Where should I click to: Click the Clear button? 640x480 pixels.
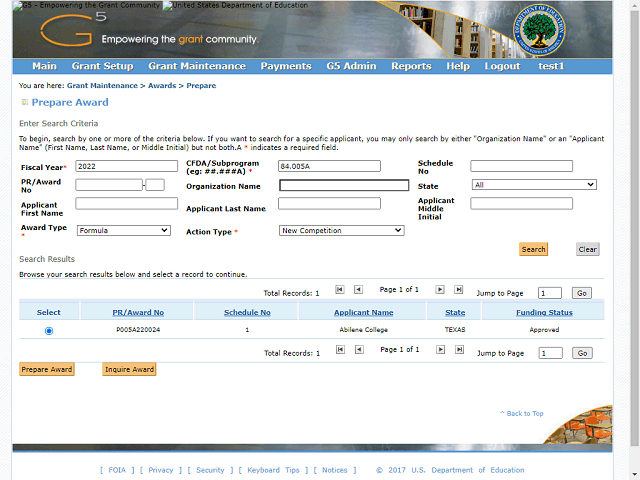(588, 249)
